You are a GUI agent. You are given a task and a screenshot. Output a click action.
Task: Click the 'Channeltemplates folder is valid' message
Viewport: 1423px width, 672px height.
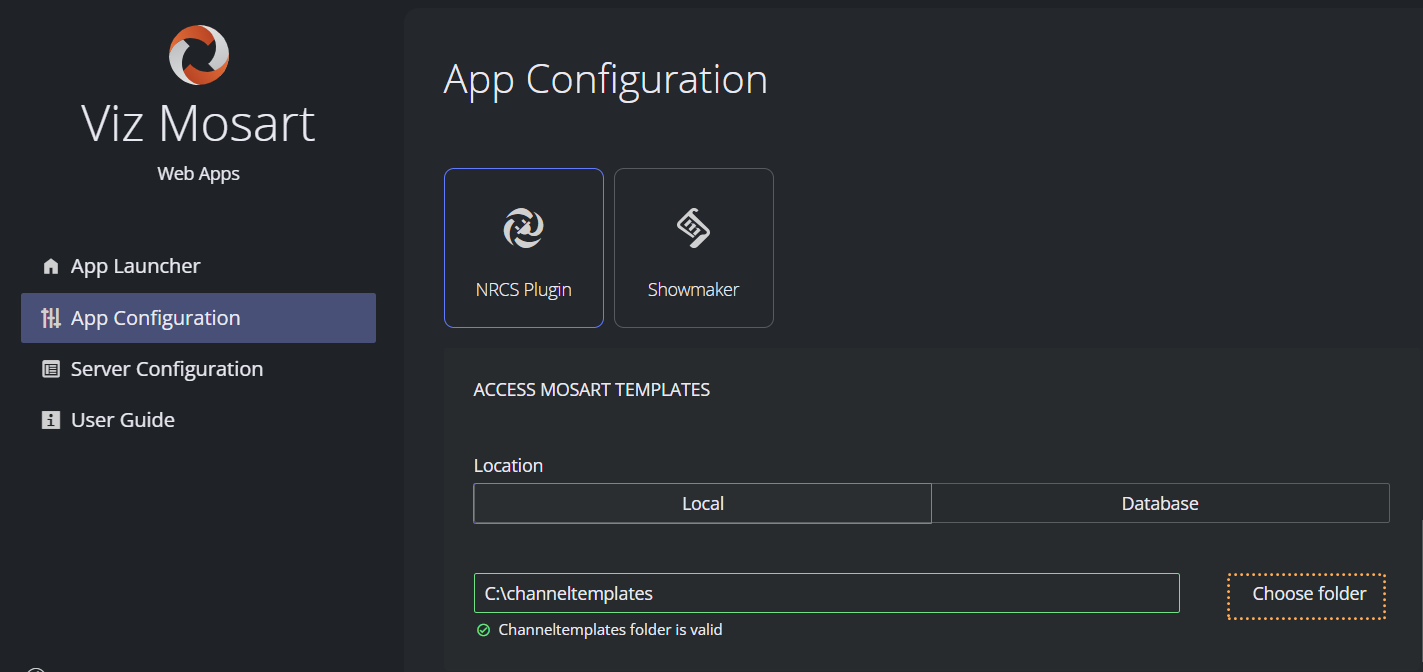610,630
